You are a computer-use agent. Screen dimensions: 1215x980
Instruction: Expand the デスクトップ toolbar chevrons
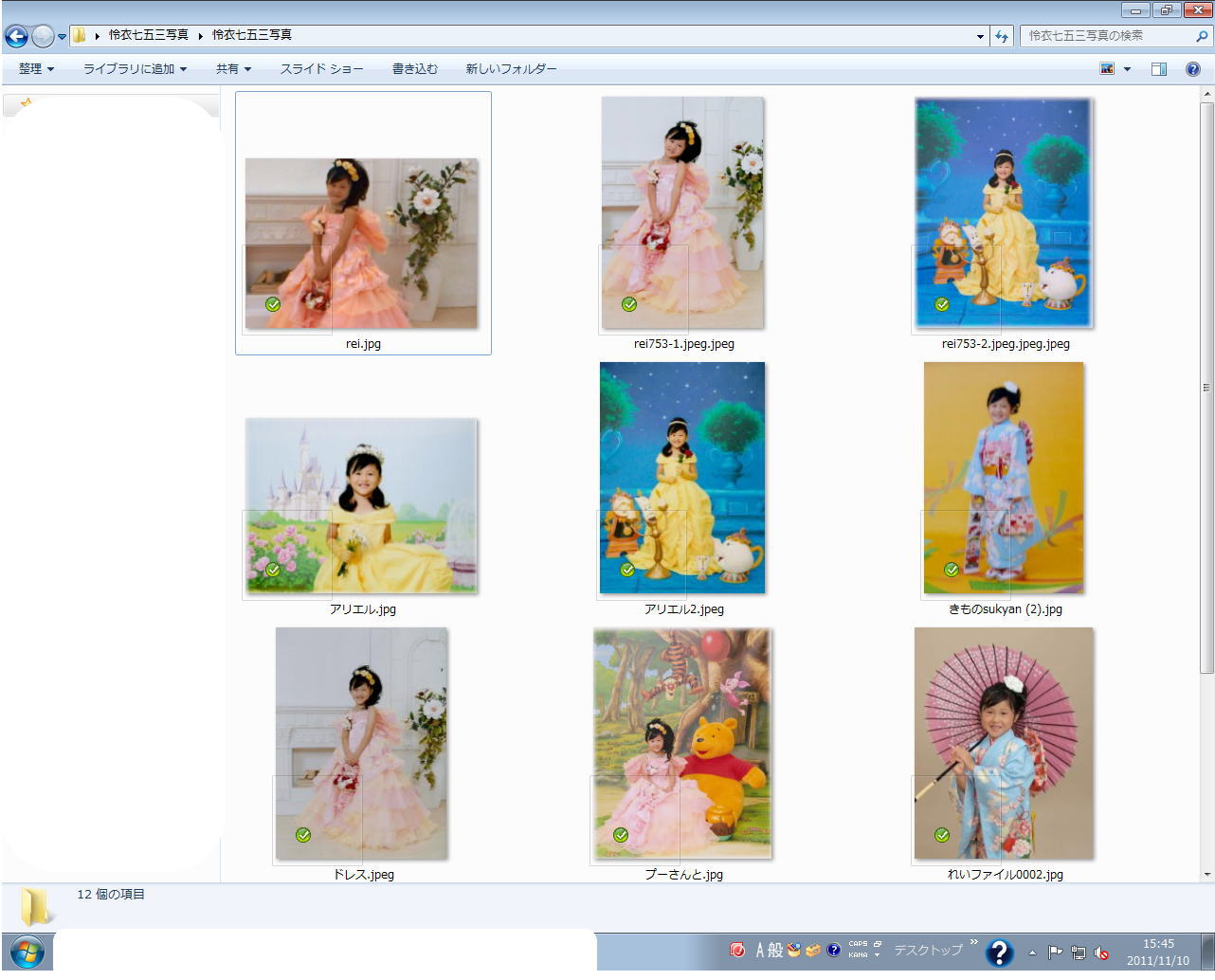[x=973, y=943]
